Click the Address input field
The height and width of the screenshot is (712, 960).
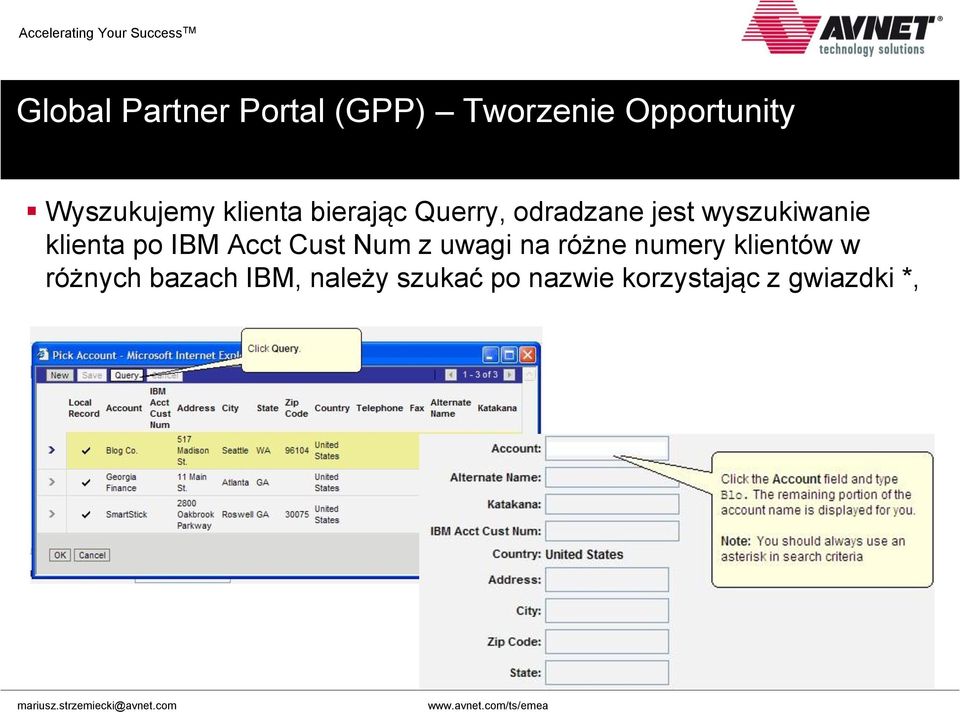click(x=607, y=579)
